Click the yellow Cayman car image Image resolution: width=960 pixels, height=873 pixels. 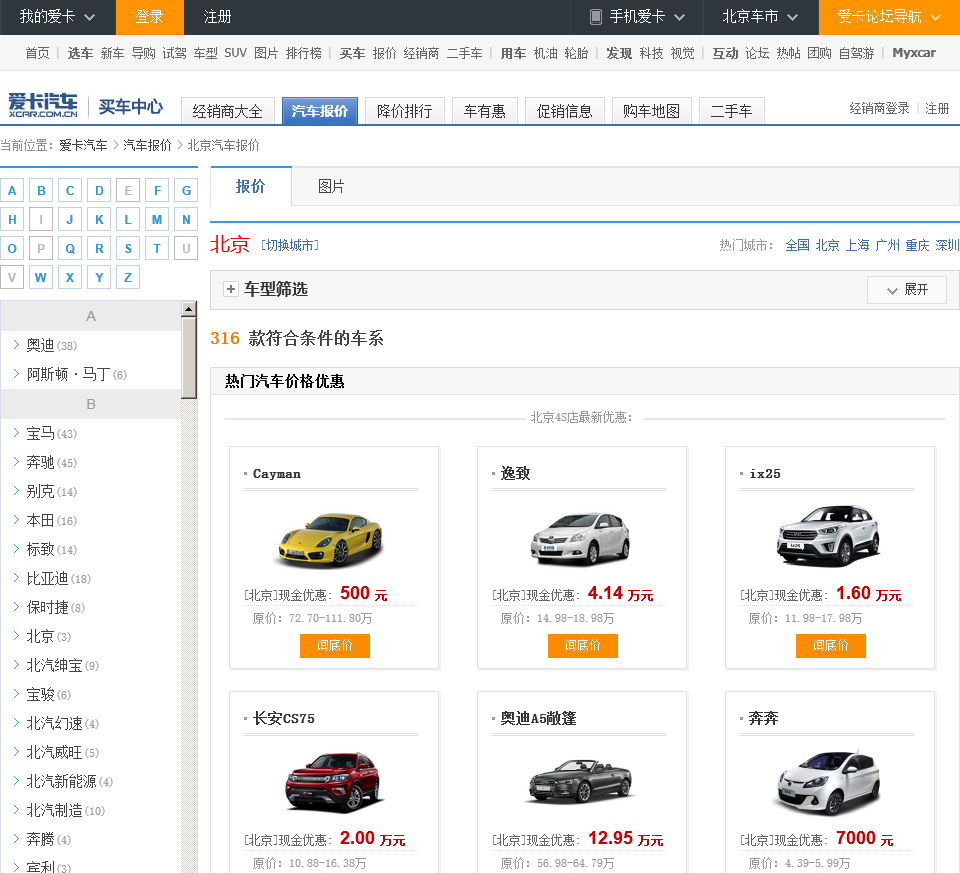pyautogui.click(x=329, y=538)
